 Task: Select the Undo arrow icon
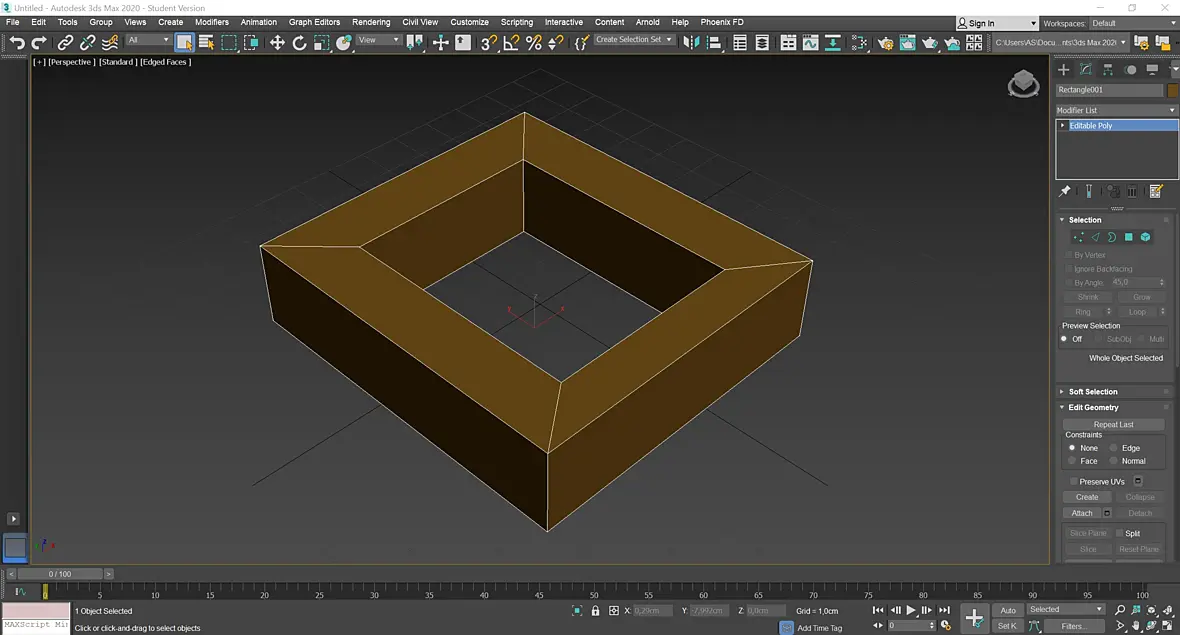(17, 43)
